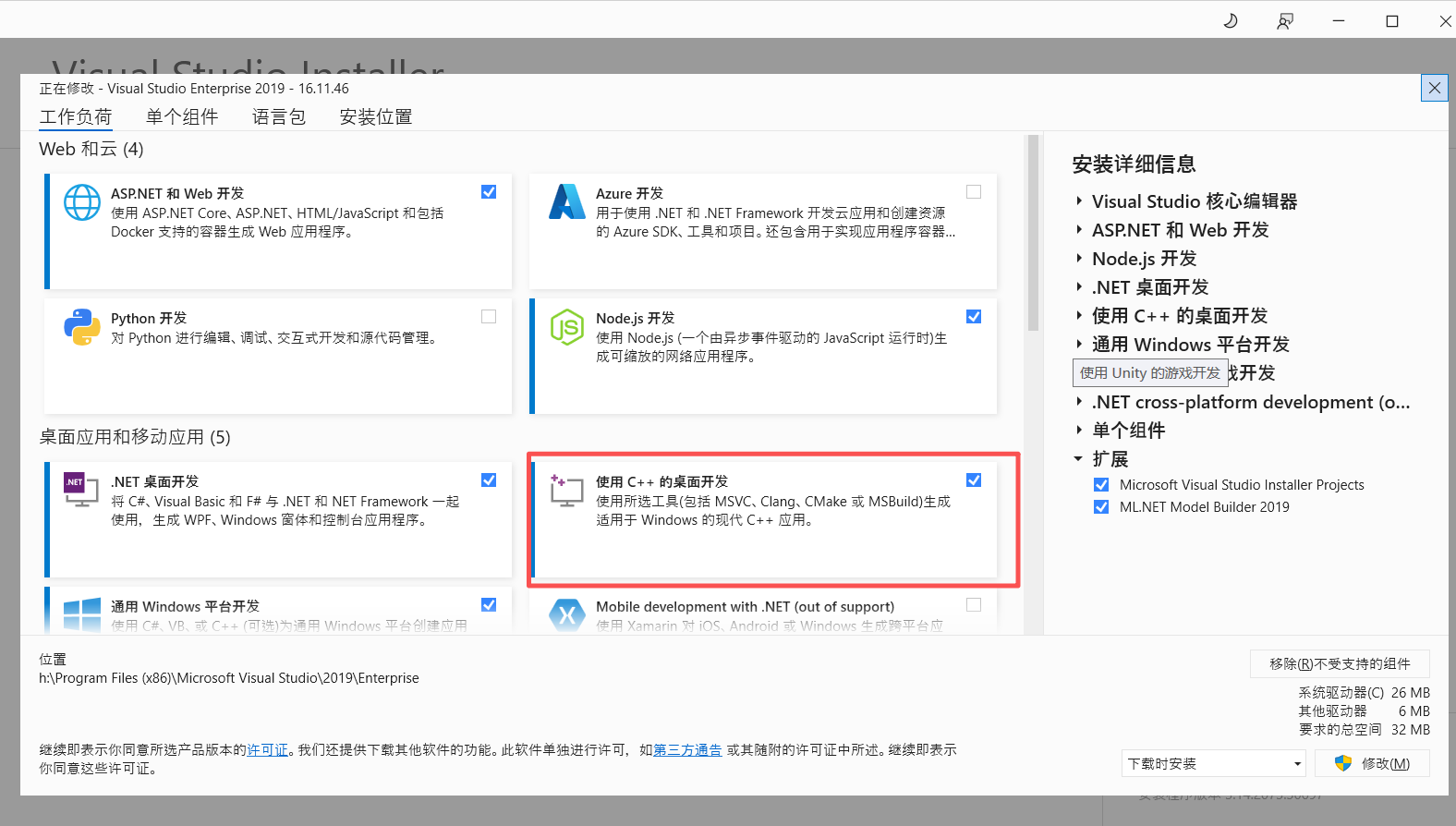
Task: Uncheck the ASP.NET 和 Web 开发 workload
Action: (x=489, y=192)
